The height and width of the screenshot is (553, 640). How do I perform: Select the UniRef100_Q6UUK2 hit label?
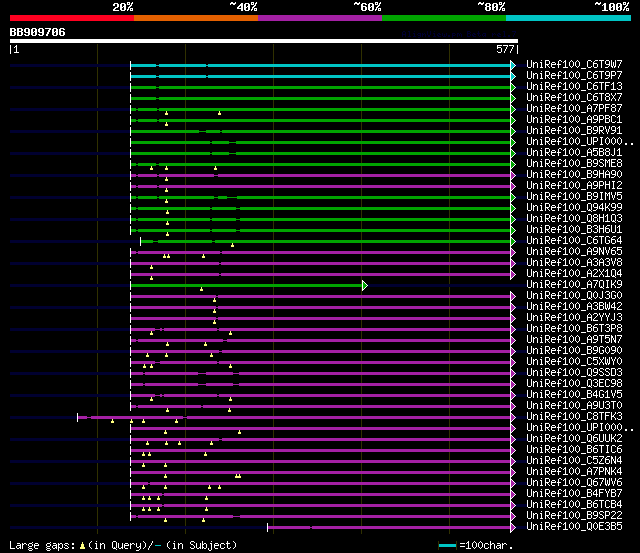tap(574, 439)
